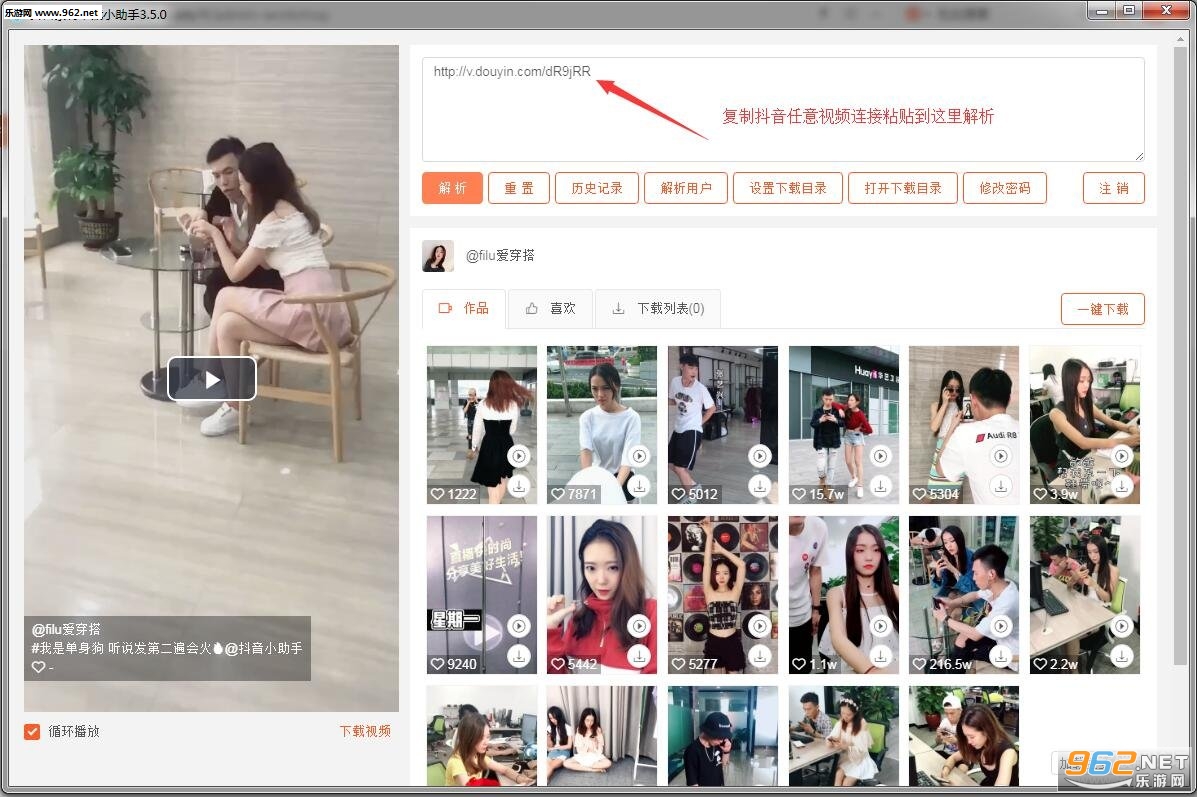Click the 一键下载 button
The image size is (1197, 797).
point(1103,309)
